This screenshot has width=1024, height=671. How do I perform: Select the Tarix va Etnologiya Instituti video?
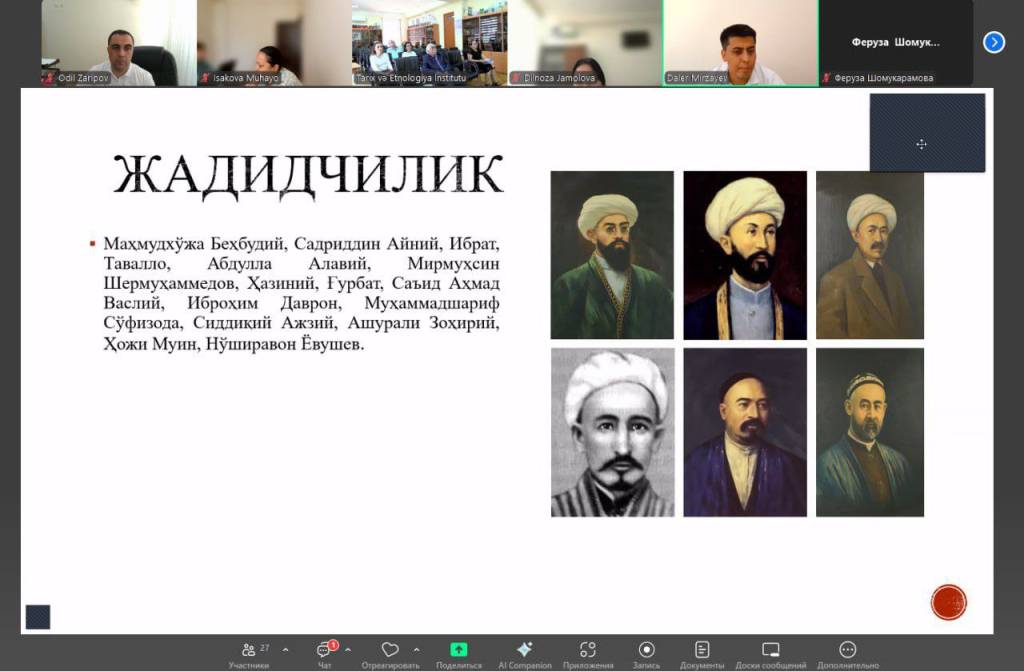(x=429, y=43)
